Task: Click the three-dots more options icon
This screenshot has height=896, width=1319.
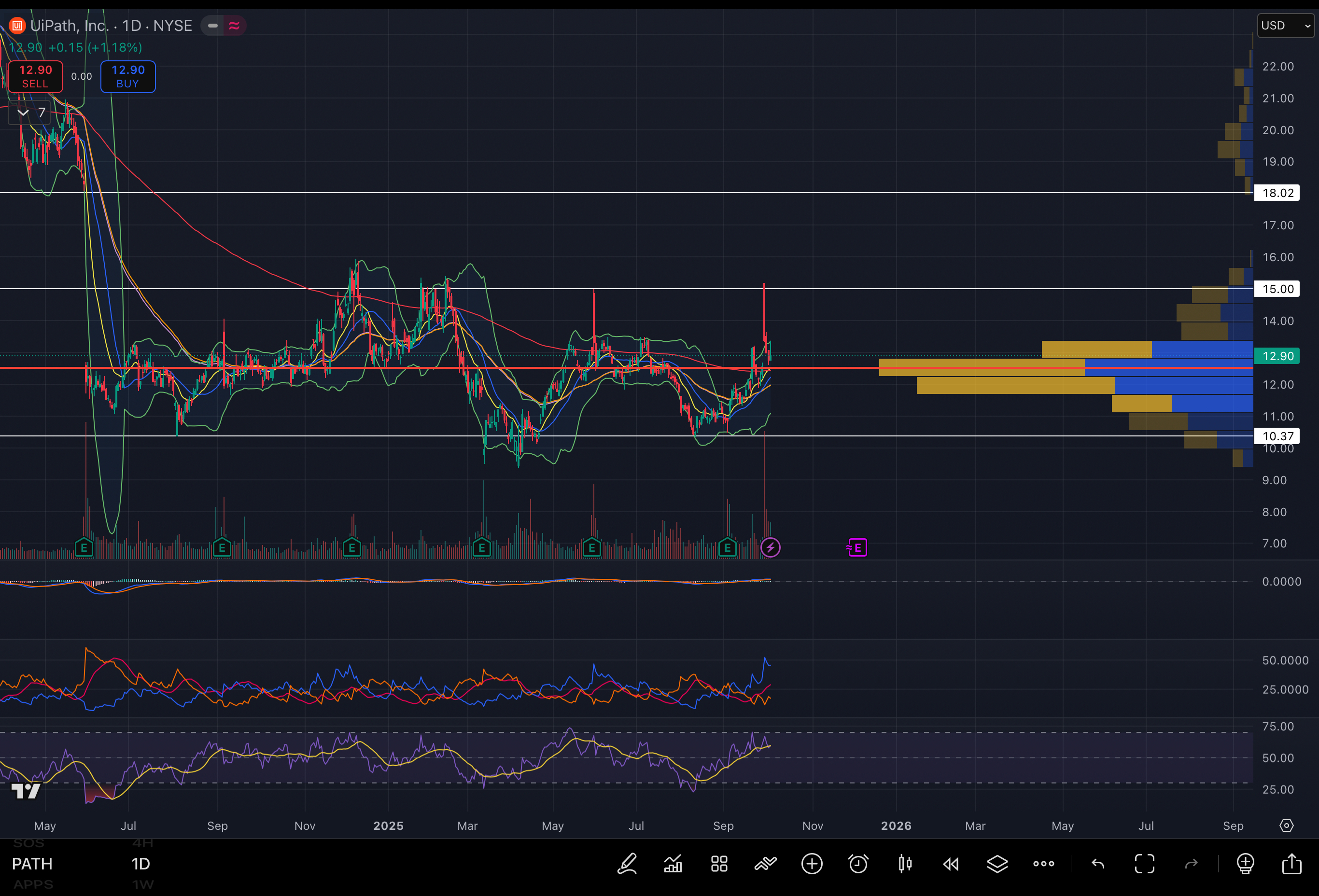Action: click(x=1043, y=864)
